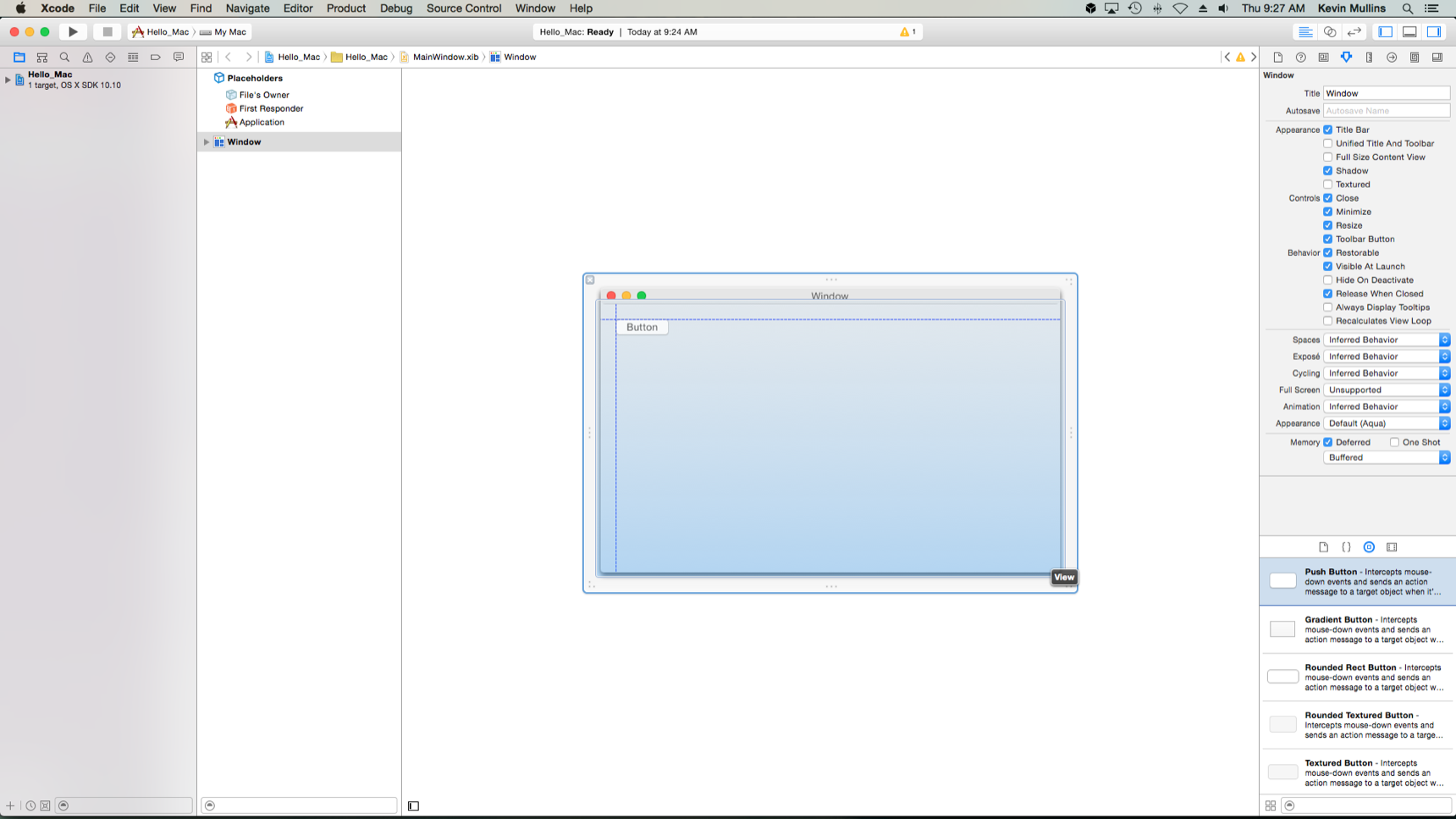This screenshot has height=819, width=1456.
Task: Uncheck the Minimize control checkbox
Action: point(1328,212)
